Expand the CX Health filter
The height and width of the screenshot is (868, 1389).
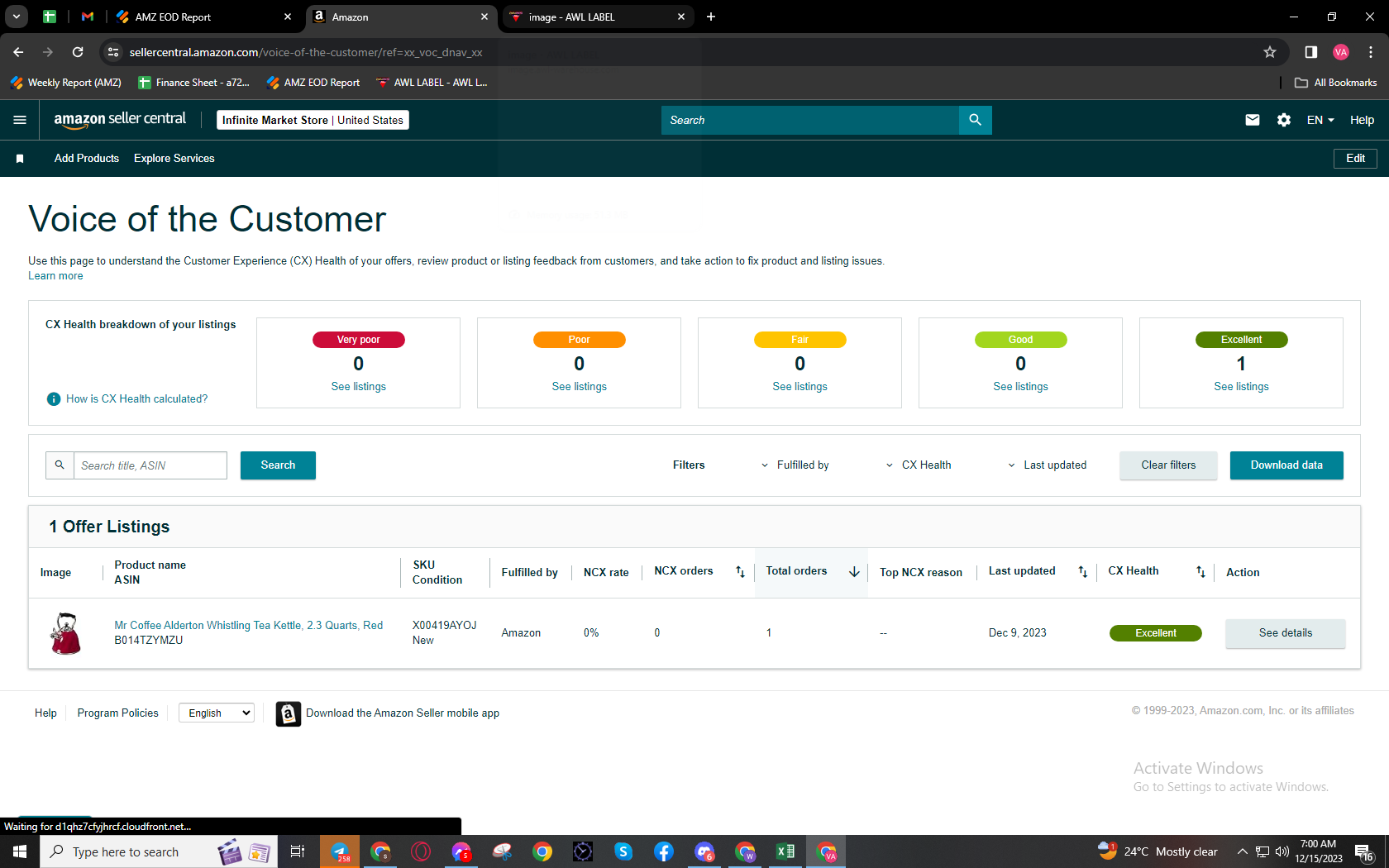919,465
